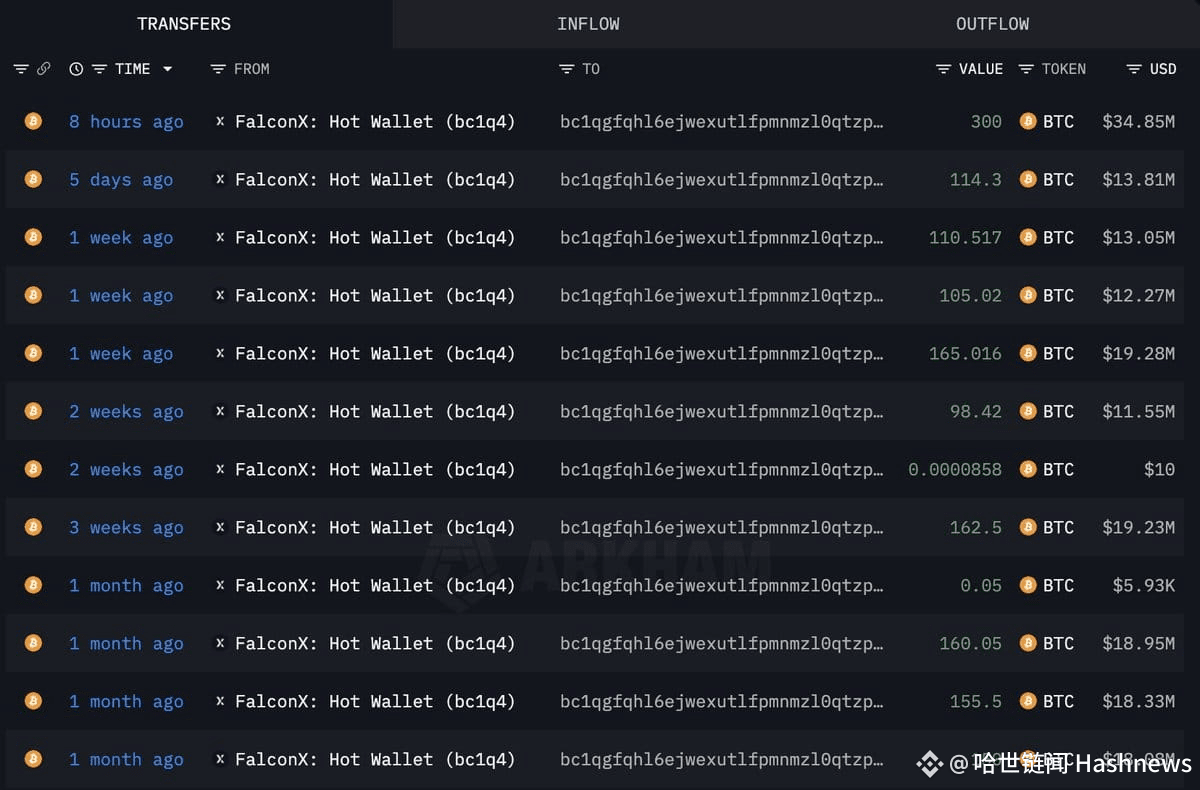Select the USD amount $12.27M
Screen dimensions: 1200x790
1138,295
